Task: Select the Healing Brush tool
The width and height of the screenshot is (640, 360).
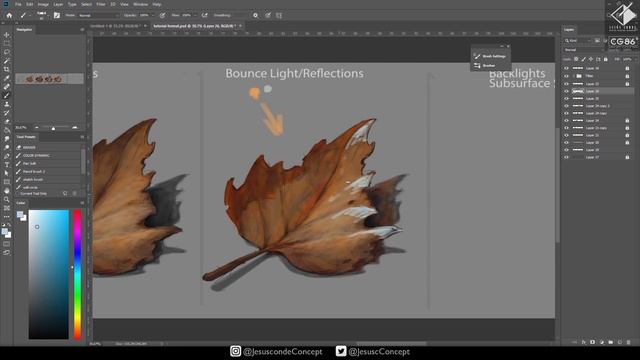Action: (7, 87)
